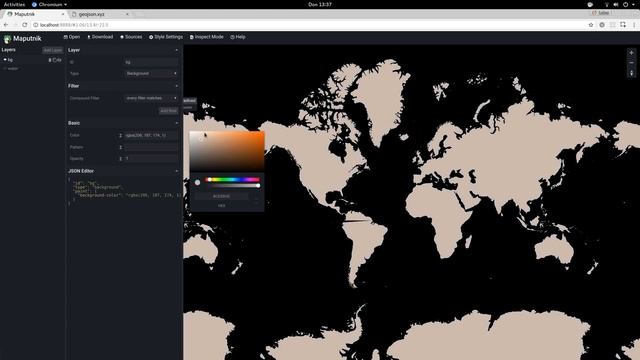
Task: Click the layer ID input field
Action: (x=151, y=62)
